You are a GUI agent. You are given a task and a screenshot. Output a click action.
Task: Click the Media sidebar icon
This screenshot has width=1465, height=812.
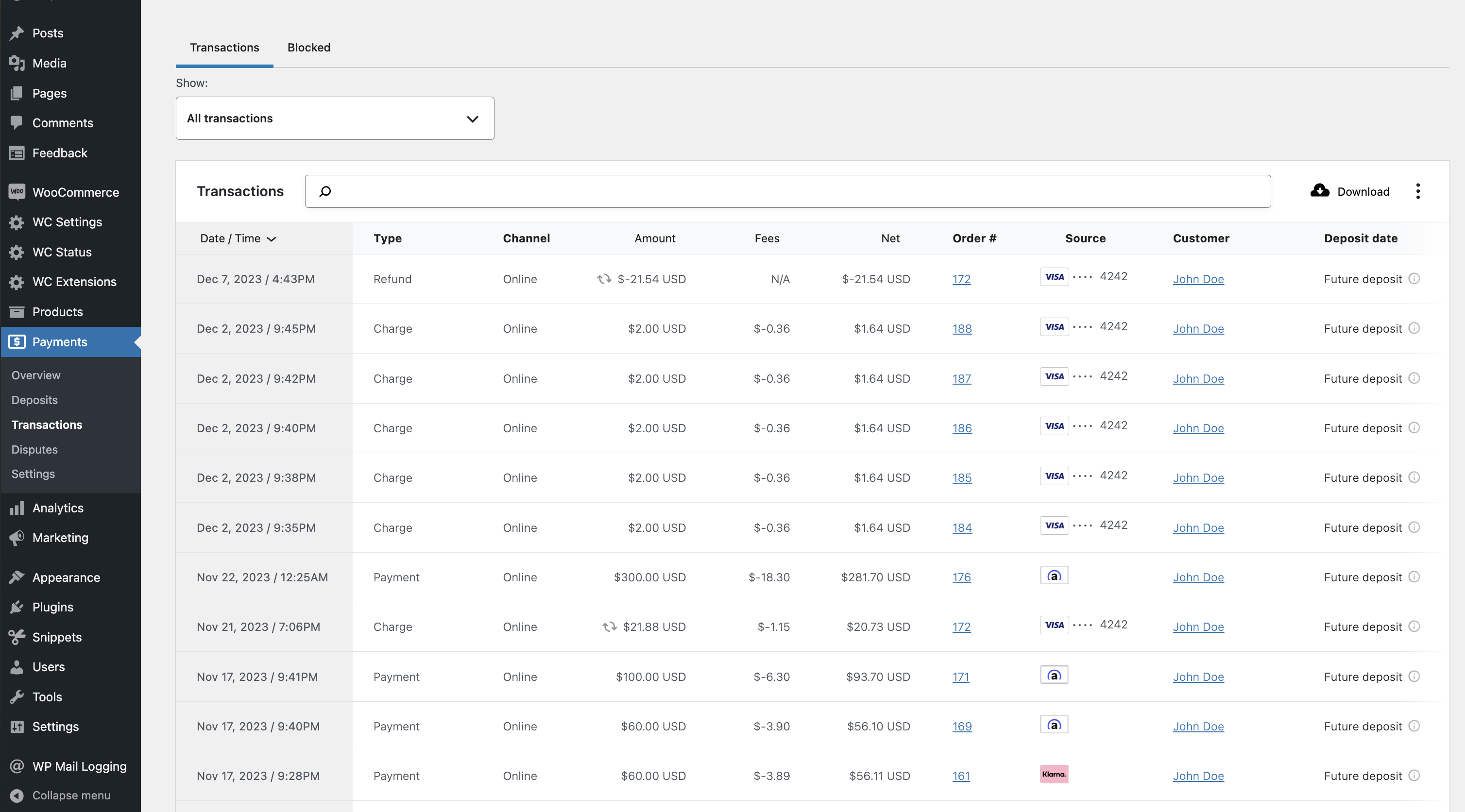17,63
